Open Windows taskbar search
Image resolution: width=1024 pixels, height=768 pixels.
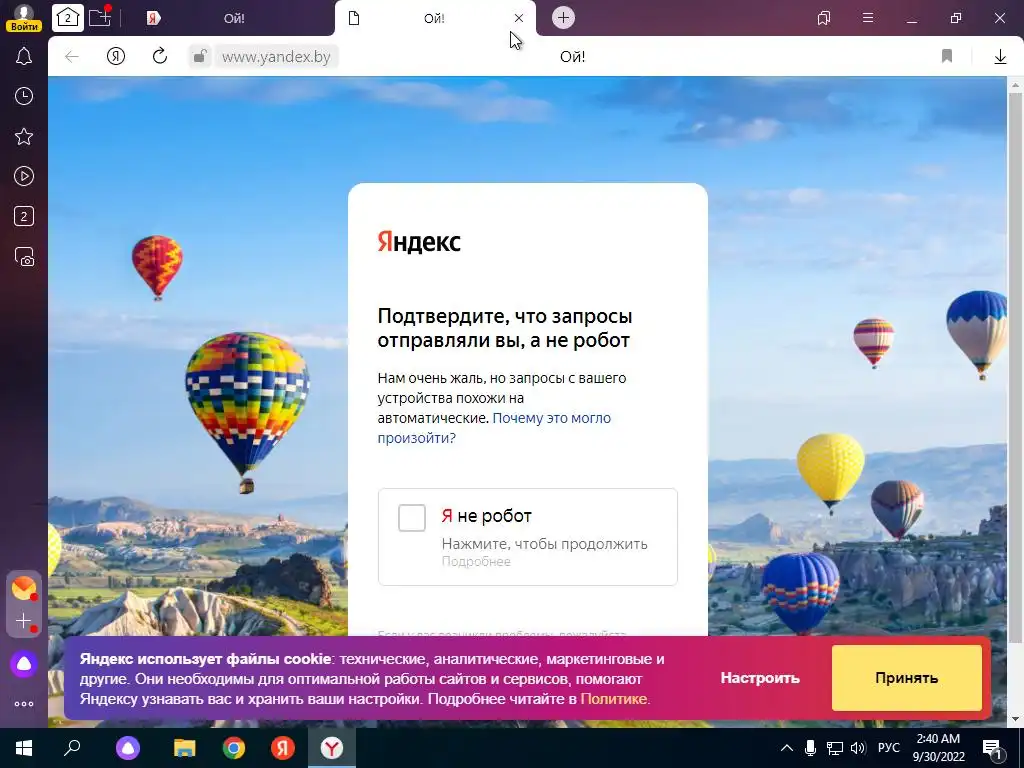72,748
